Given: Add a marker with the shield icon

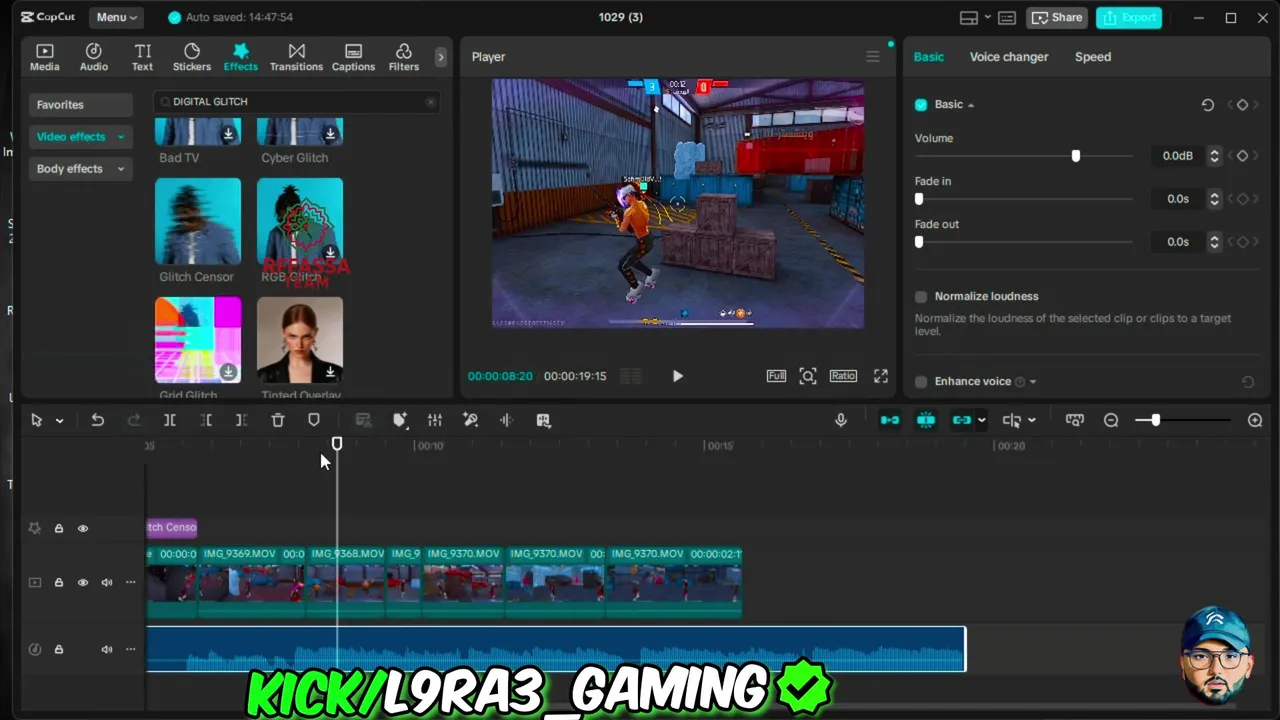Looking at the screenshot, I should point(314,421).
